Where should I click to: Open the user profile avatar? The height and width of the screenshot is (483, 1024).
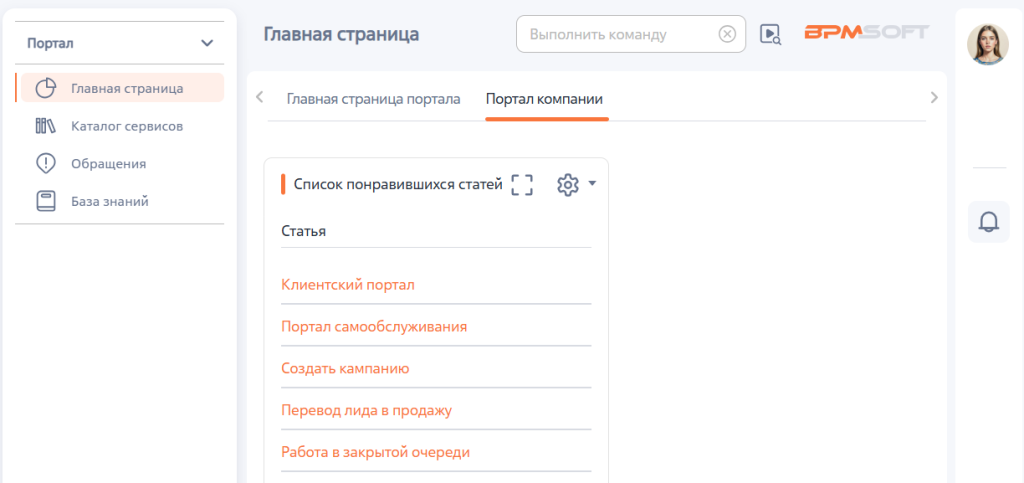point(987,44)
